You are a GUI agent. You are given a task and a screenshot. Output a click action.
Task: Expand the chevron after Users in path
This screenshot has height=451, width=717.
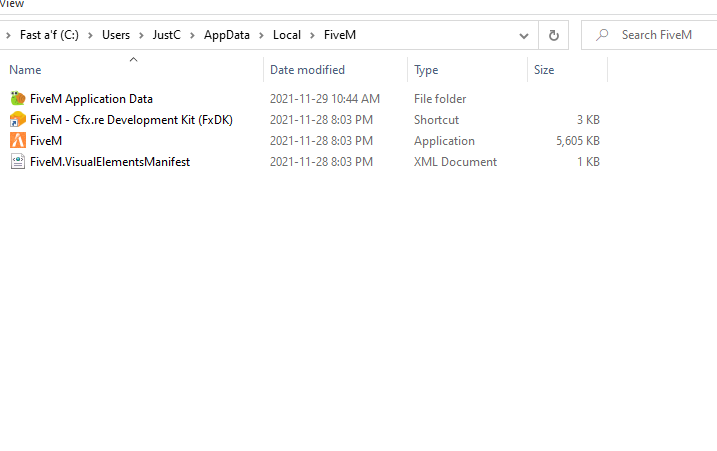pos(141,35)
